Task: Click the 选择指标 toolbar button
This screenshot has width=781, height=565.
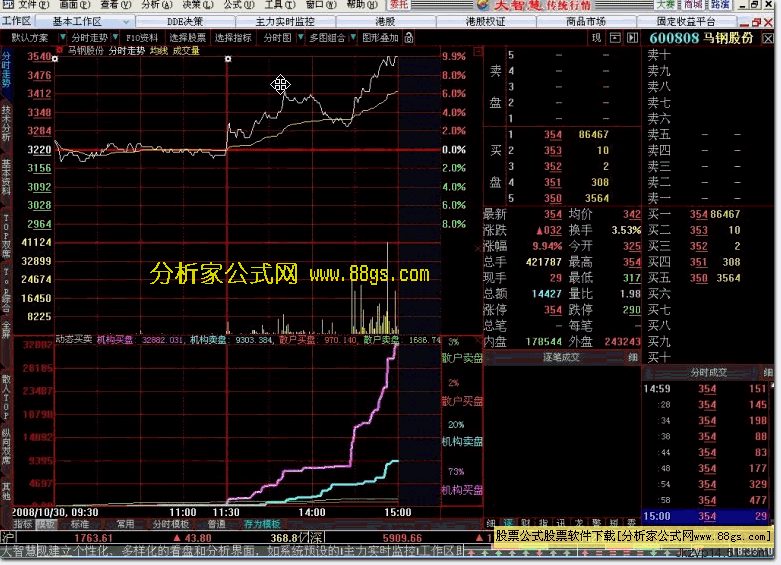Action: pos(233,38)
